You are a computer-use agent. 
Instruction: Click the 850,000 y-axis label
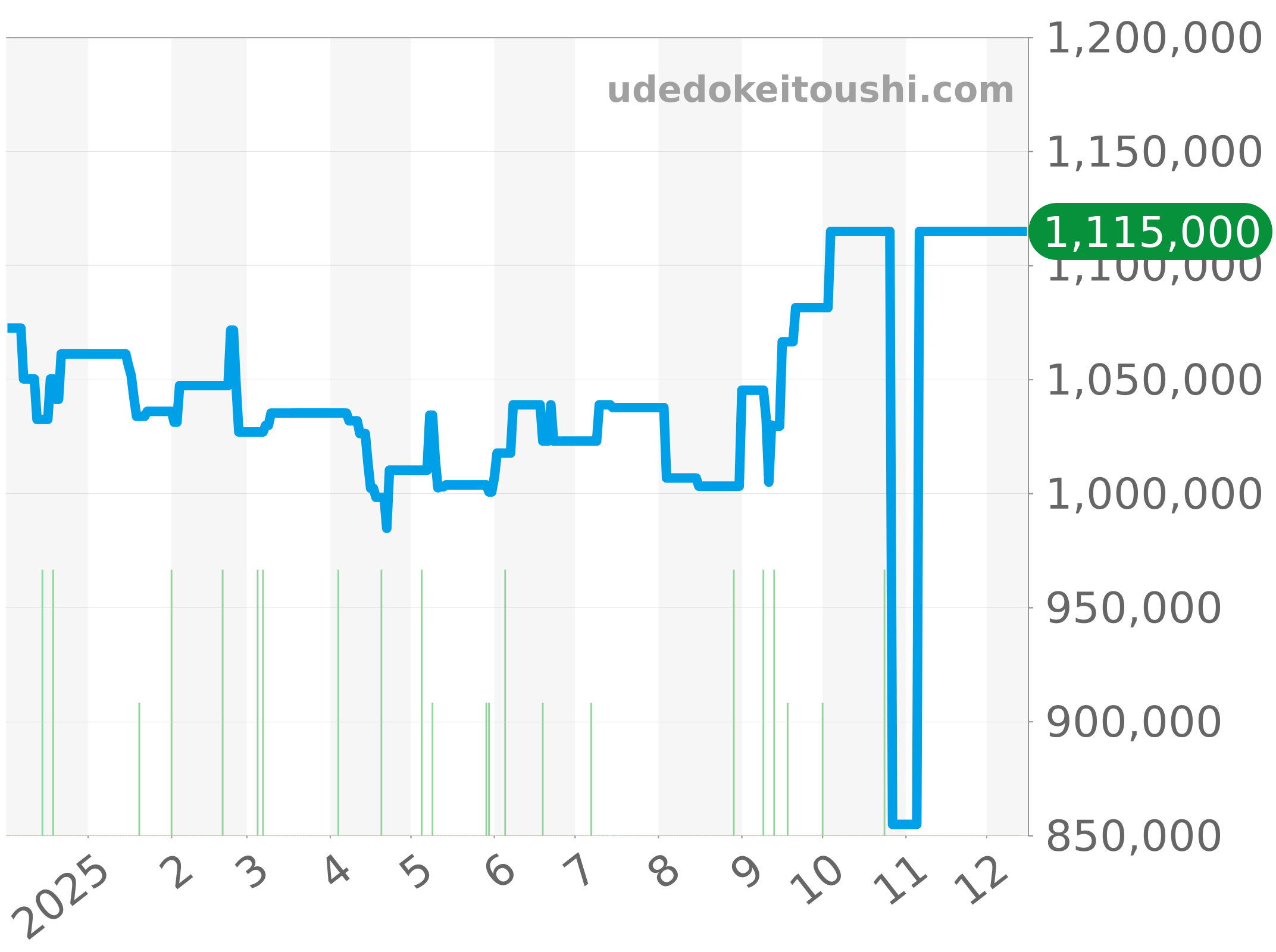click(x=1133, y=836)
